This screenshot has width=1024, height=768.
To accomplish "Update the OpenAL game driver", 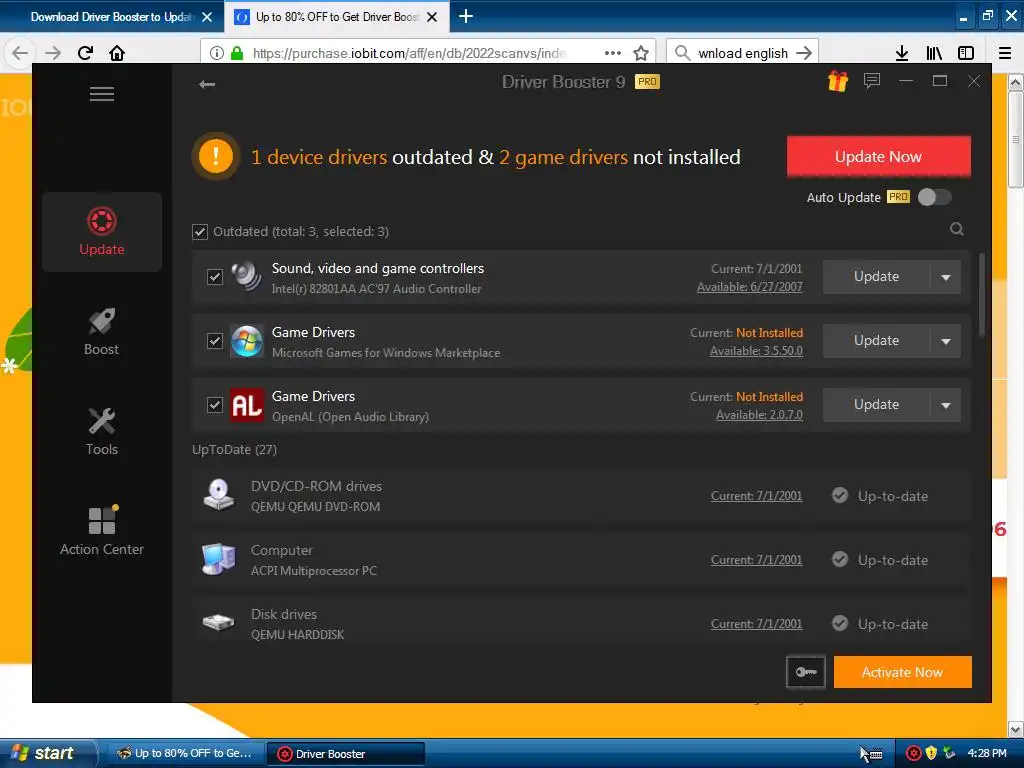I will 876,405.
